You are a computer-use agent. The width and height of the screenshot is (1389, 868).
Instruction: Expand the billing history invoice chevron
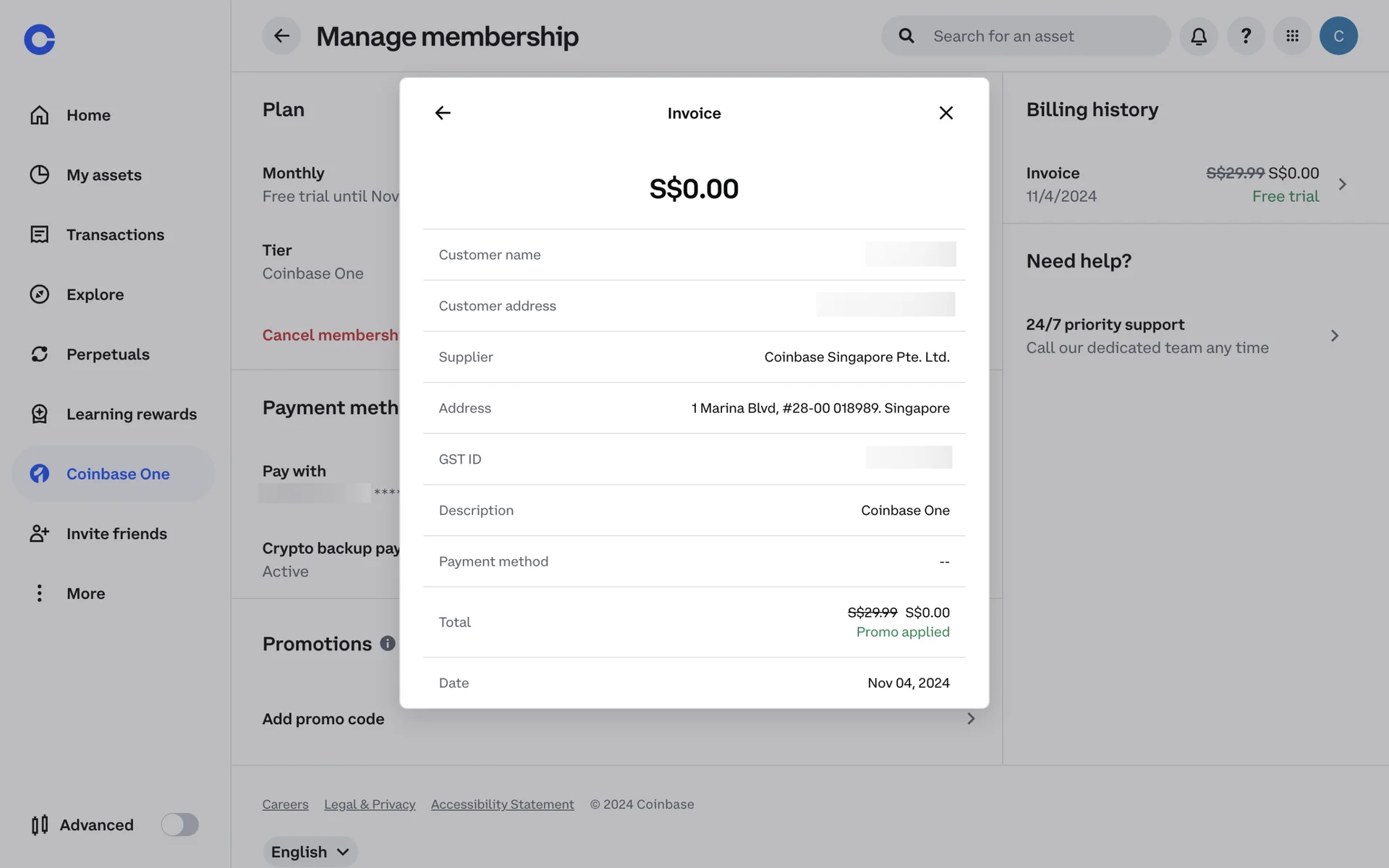click(x=1342, y=184)
